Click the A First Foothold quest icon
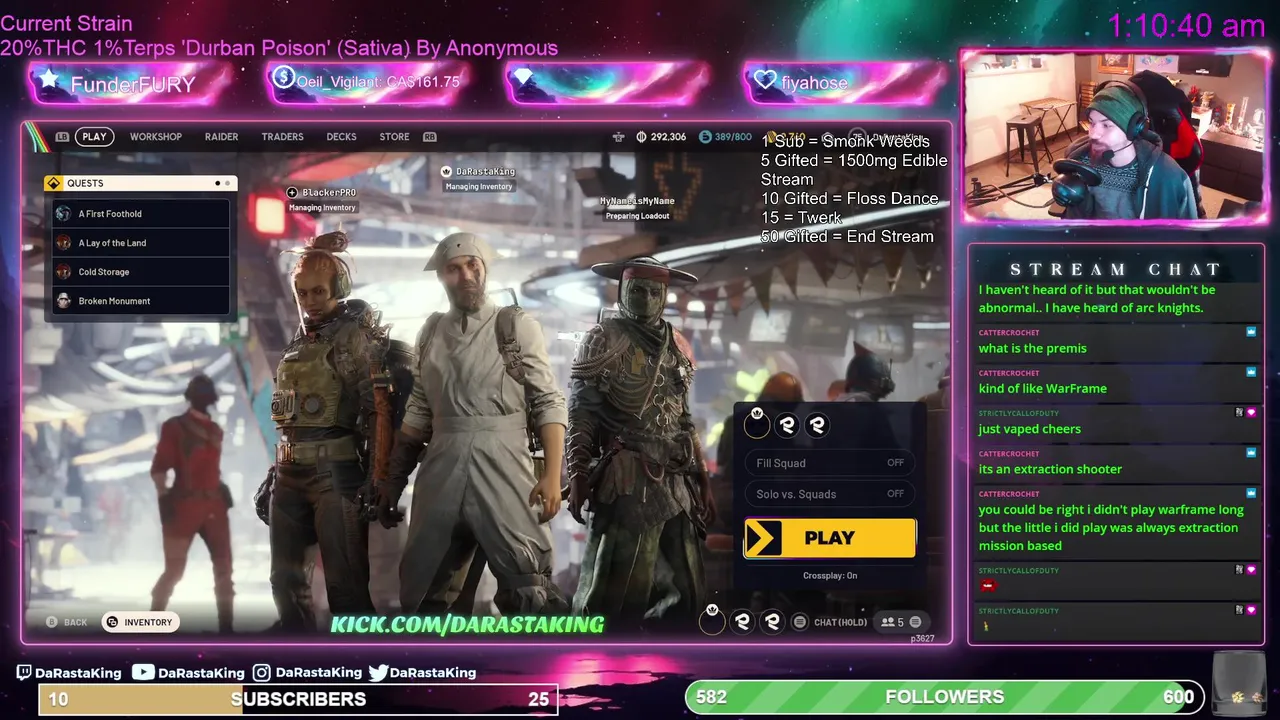The width and height of the screenshot is (1280, 720). tap(64, 214)
